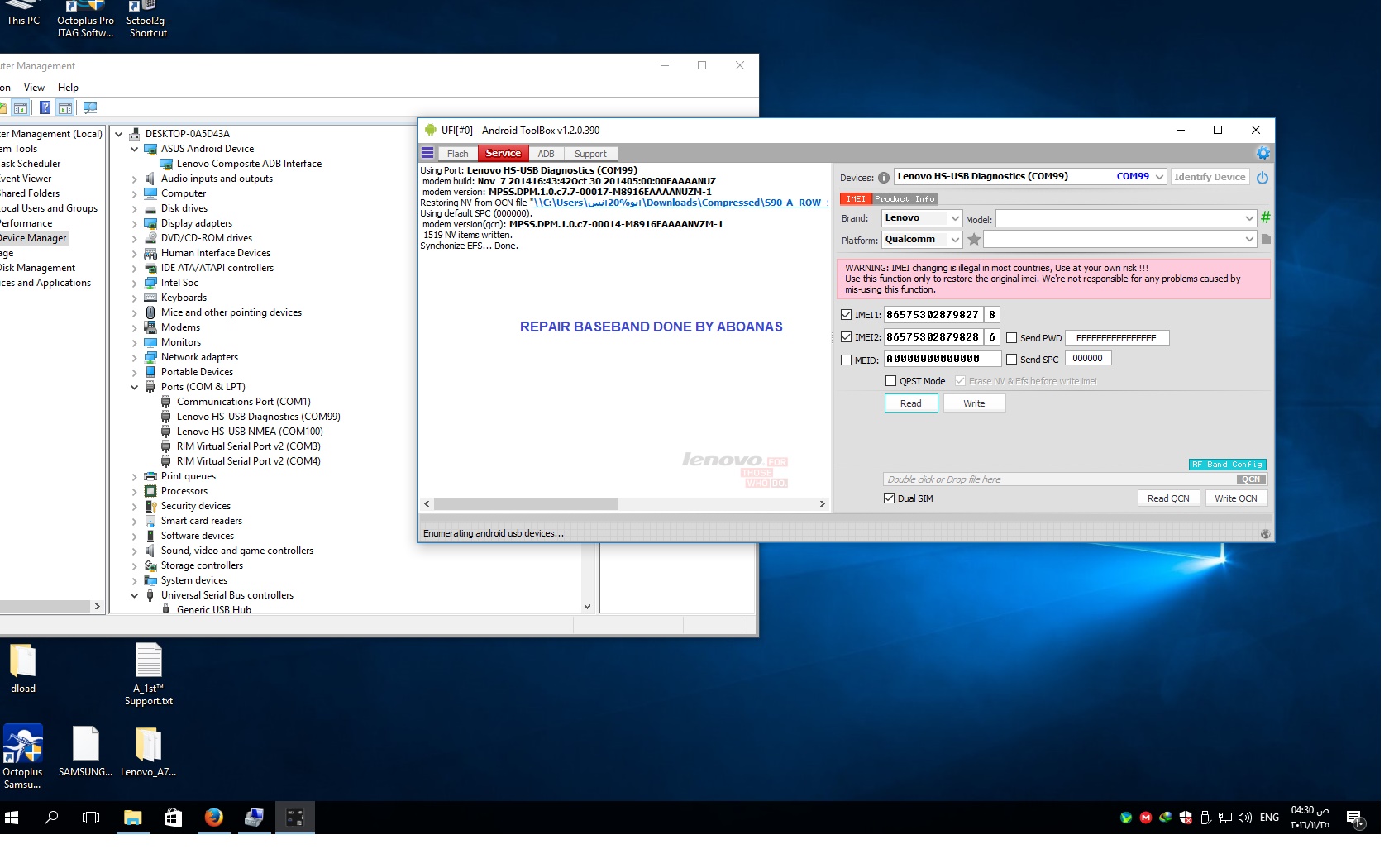Toggle the IMEI2 checkbox
This screenshot has height=868, width=1389.
tap(846, 337)
